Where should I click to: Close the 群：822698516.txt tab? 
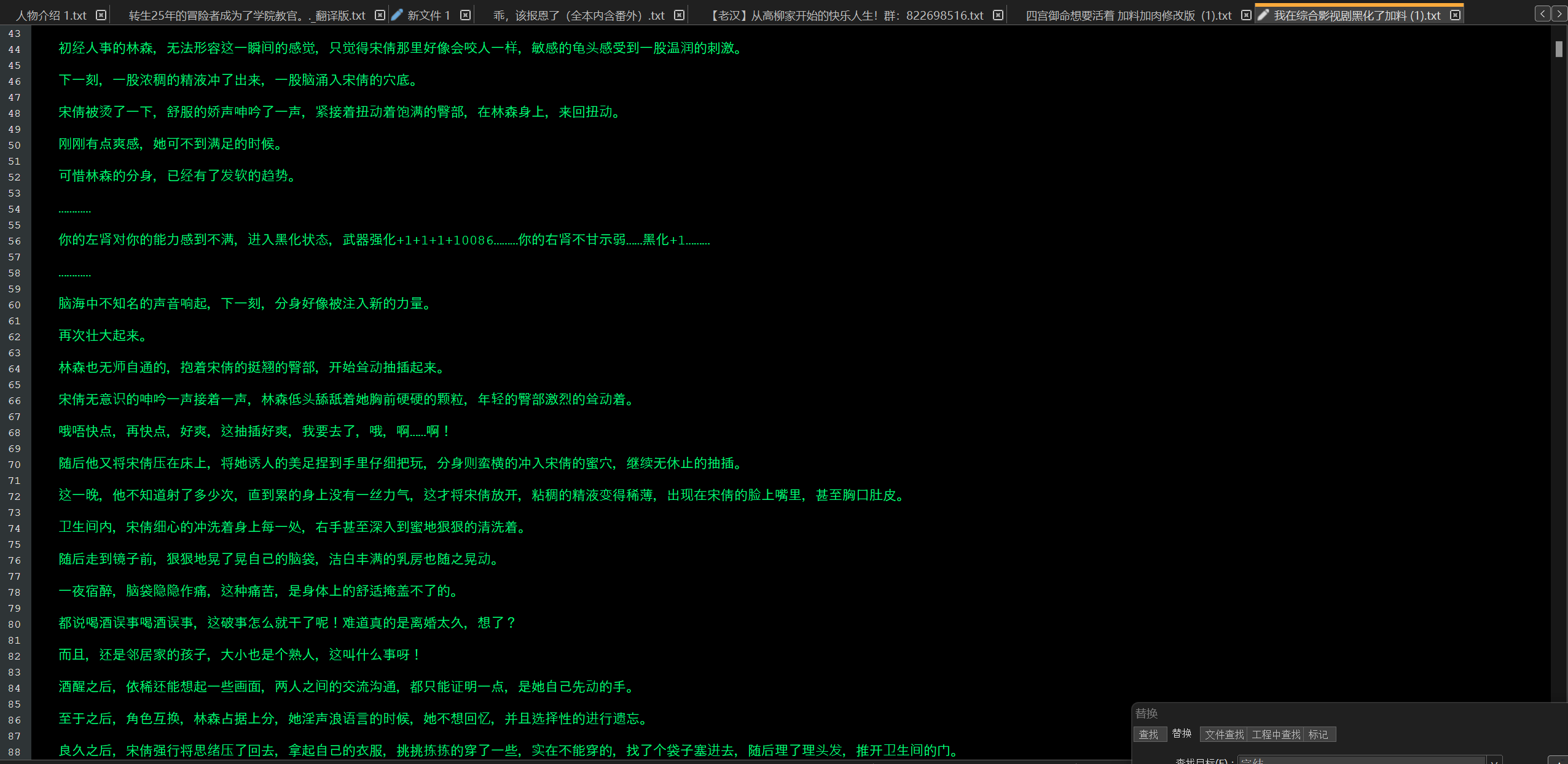tap(998, 15)
